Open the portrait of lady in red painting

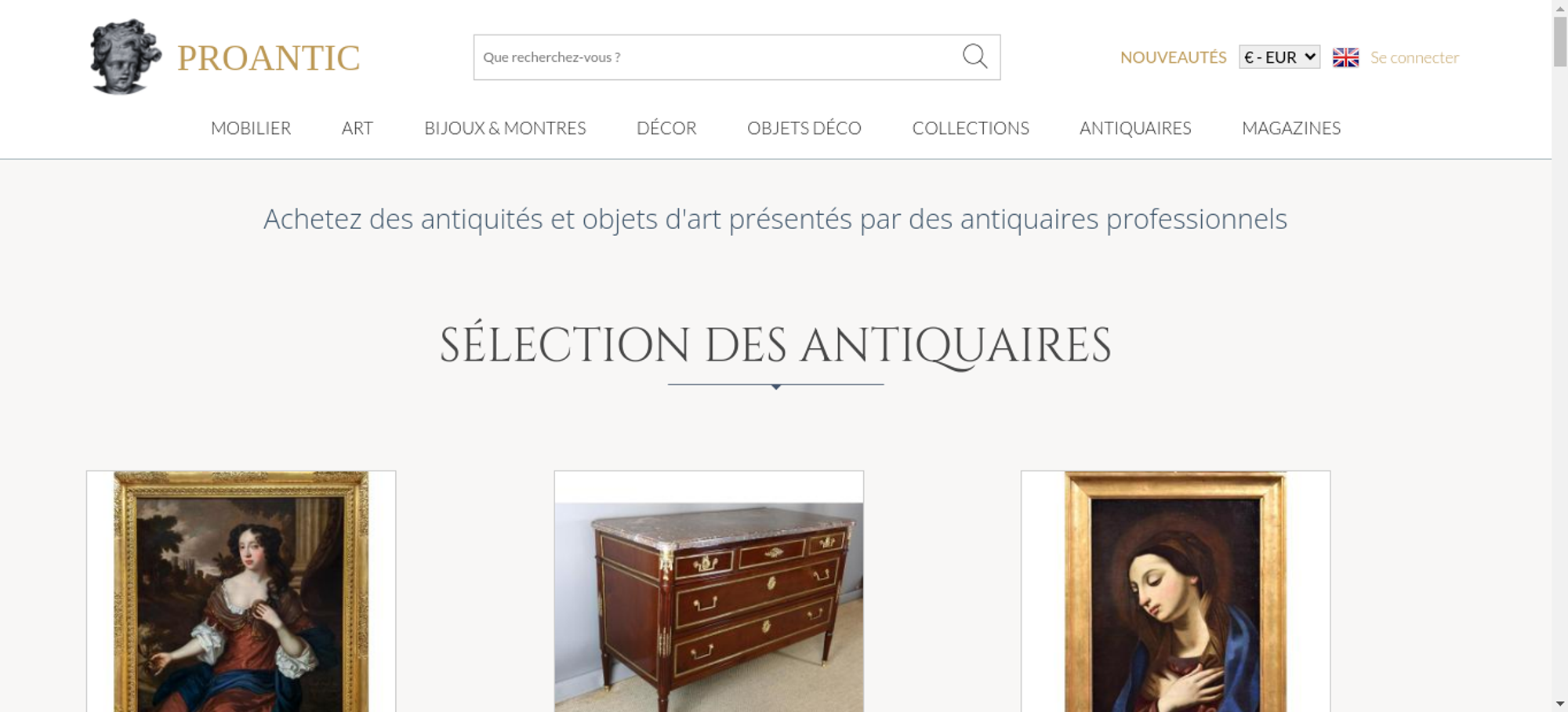pyautogui.click(x=241, y=591)
